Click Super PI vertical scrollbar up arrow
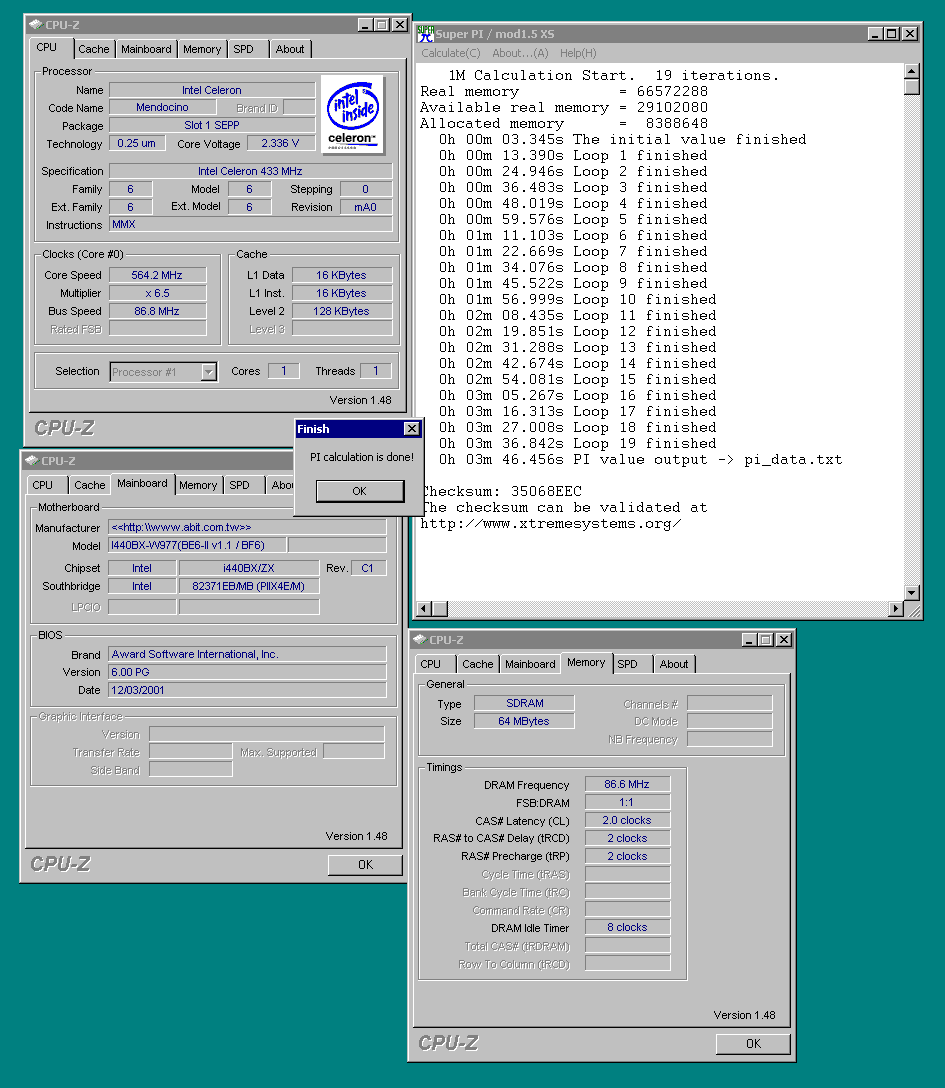This screenshot has height=1088, width=945. click(x=912, y=71)
